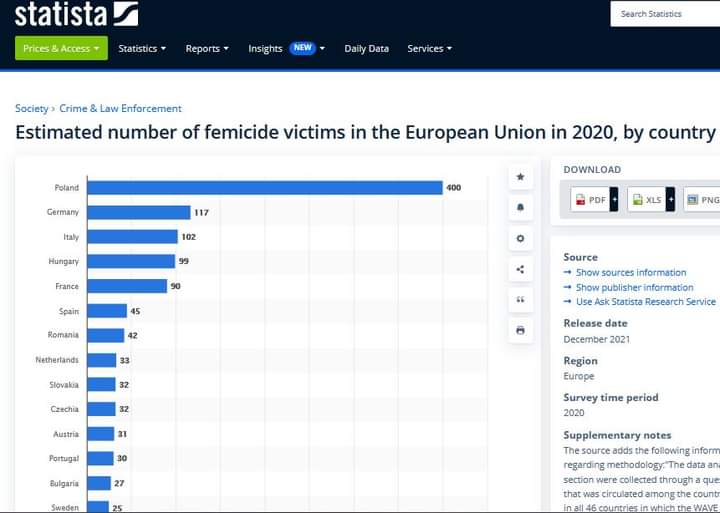Click the quotation mark citation icon
The height and width of the screenshot is (513, 720).
click(520, 300)
